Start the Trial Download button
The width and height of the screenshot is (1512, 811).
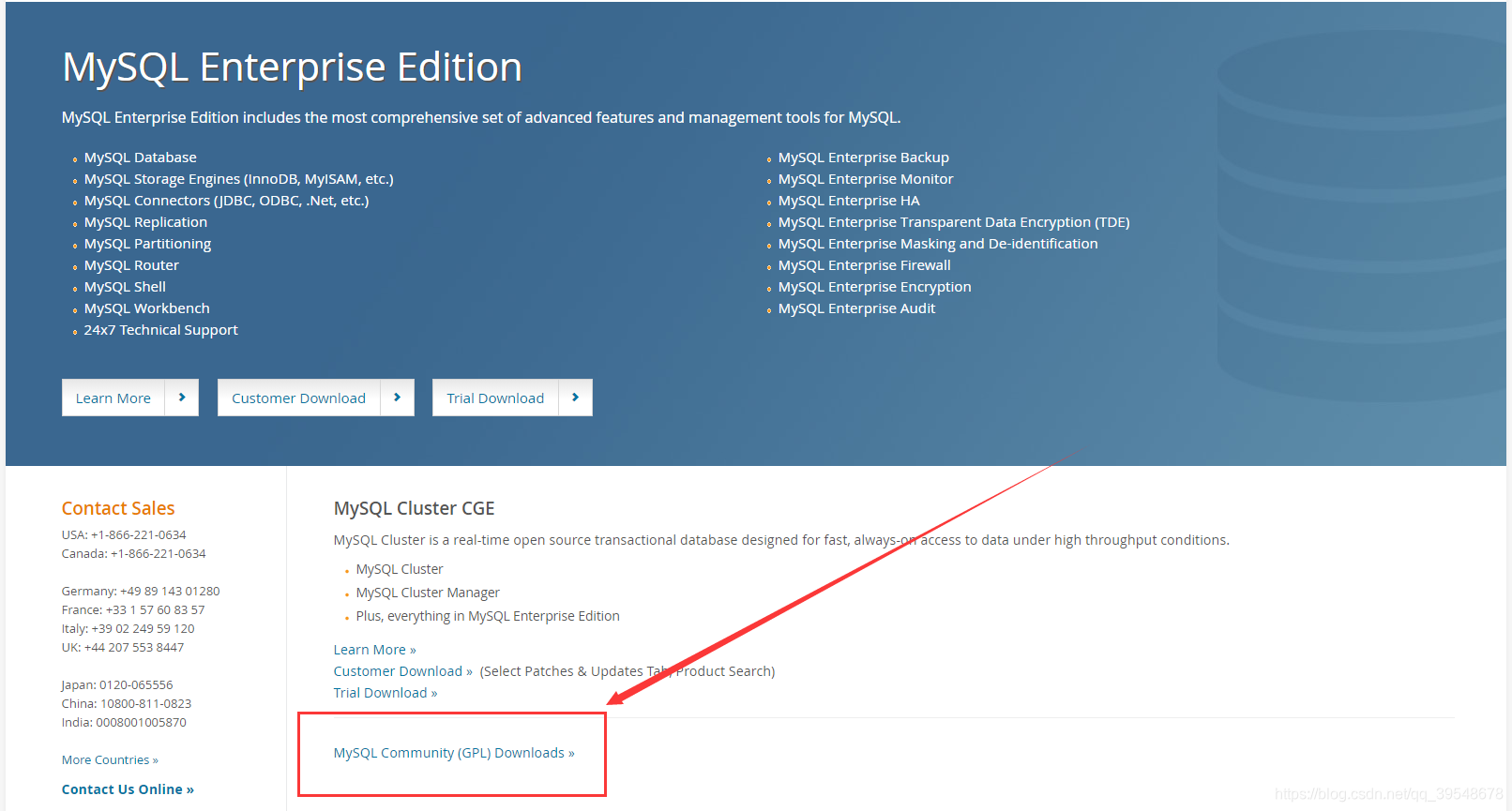pos(495,398)
